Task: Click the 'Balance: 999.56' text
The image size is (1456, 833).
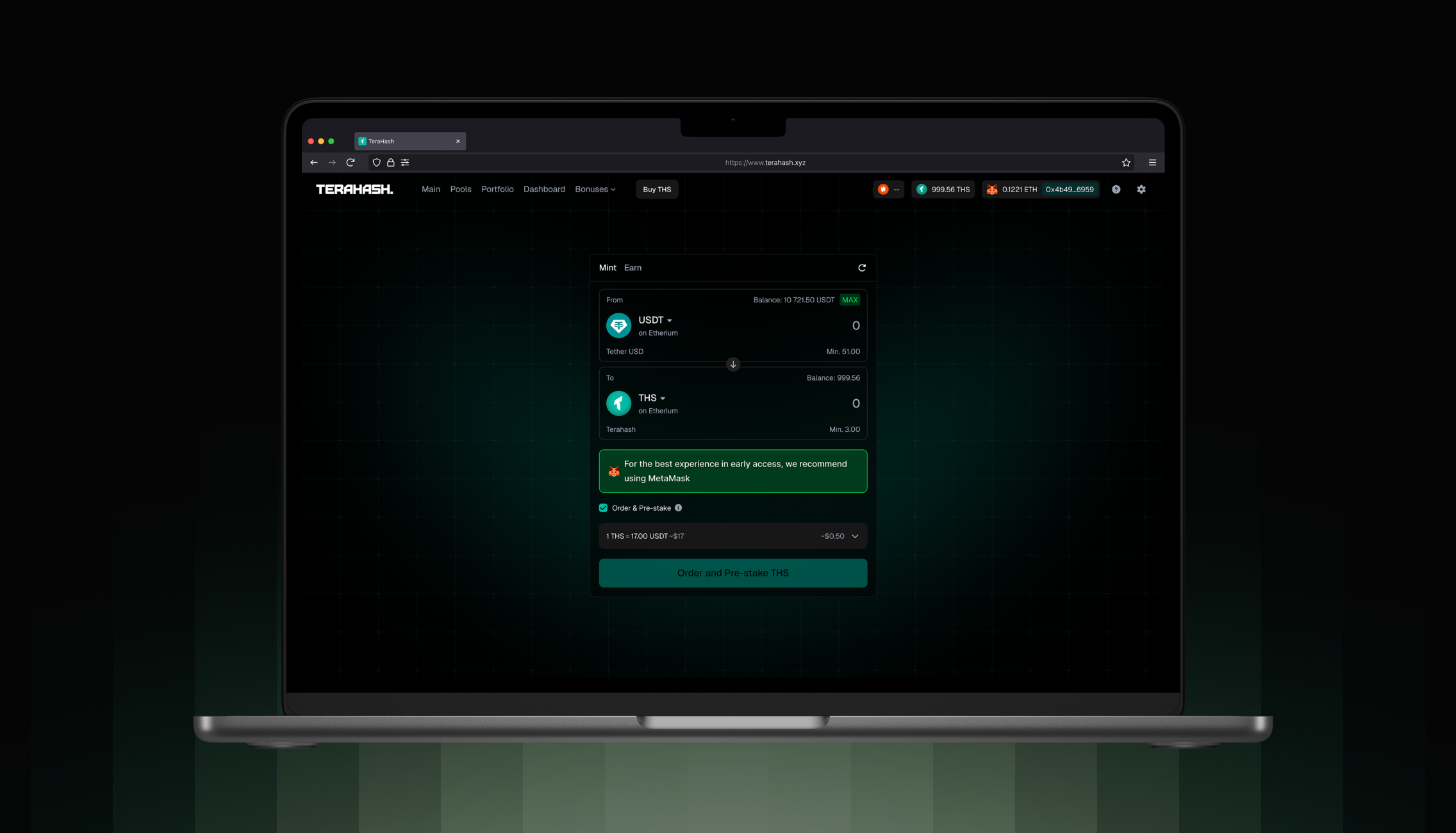Action: pos(833,378)
